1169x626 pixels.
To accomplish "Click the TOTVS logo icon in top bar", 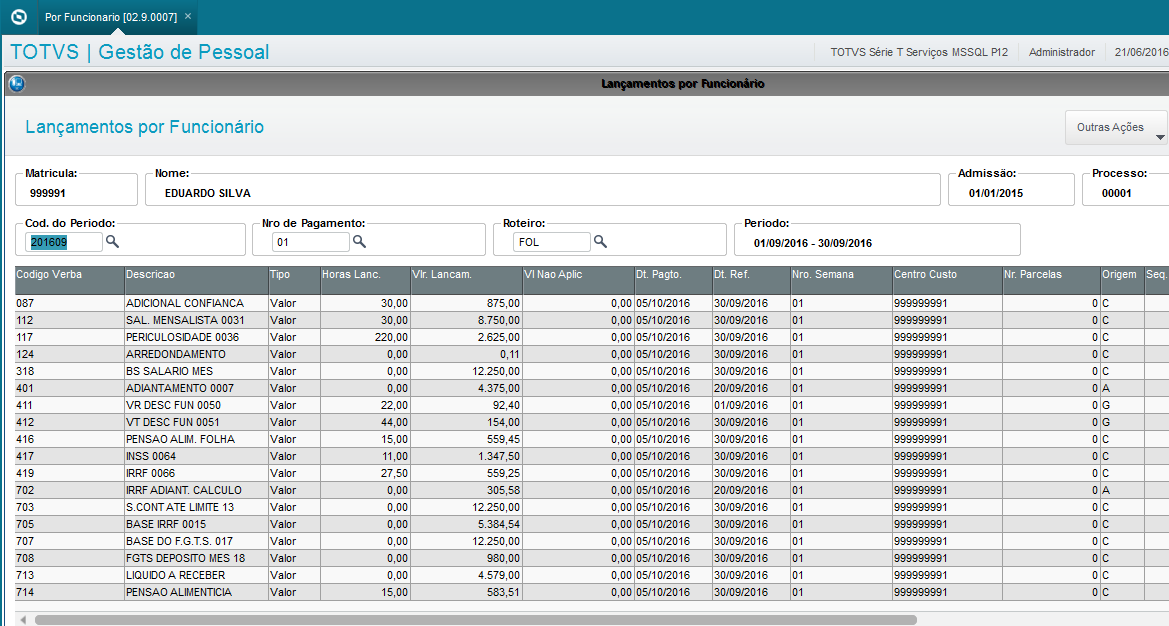I will (19, 16).
